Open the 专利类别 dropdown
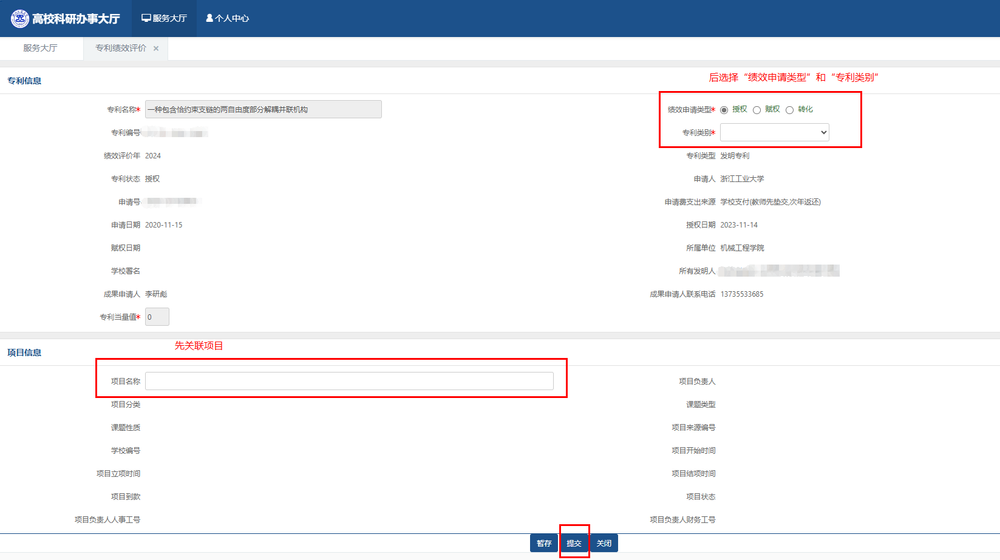This screenshot has height=560, width=1000. [x=774, y=132]
